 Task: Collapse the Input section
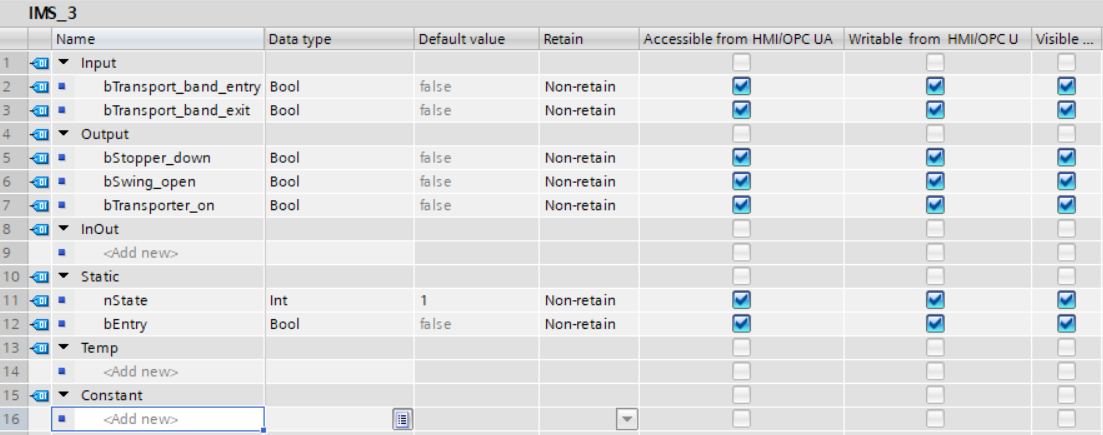(65, 63)
